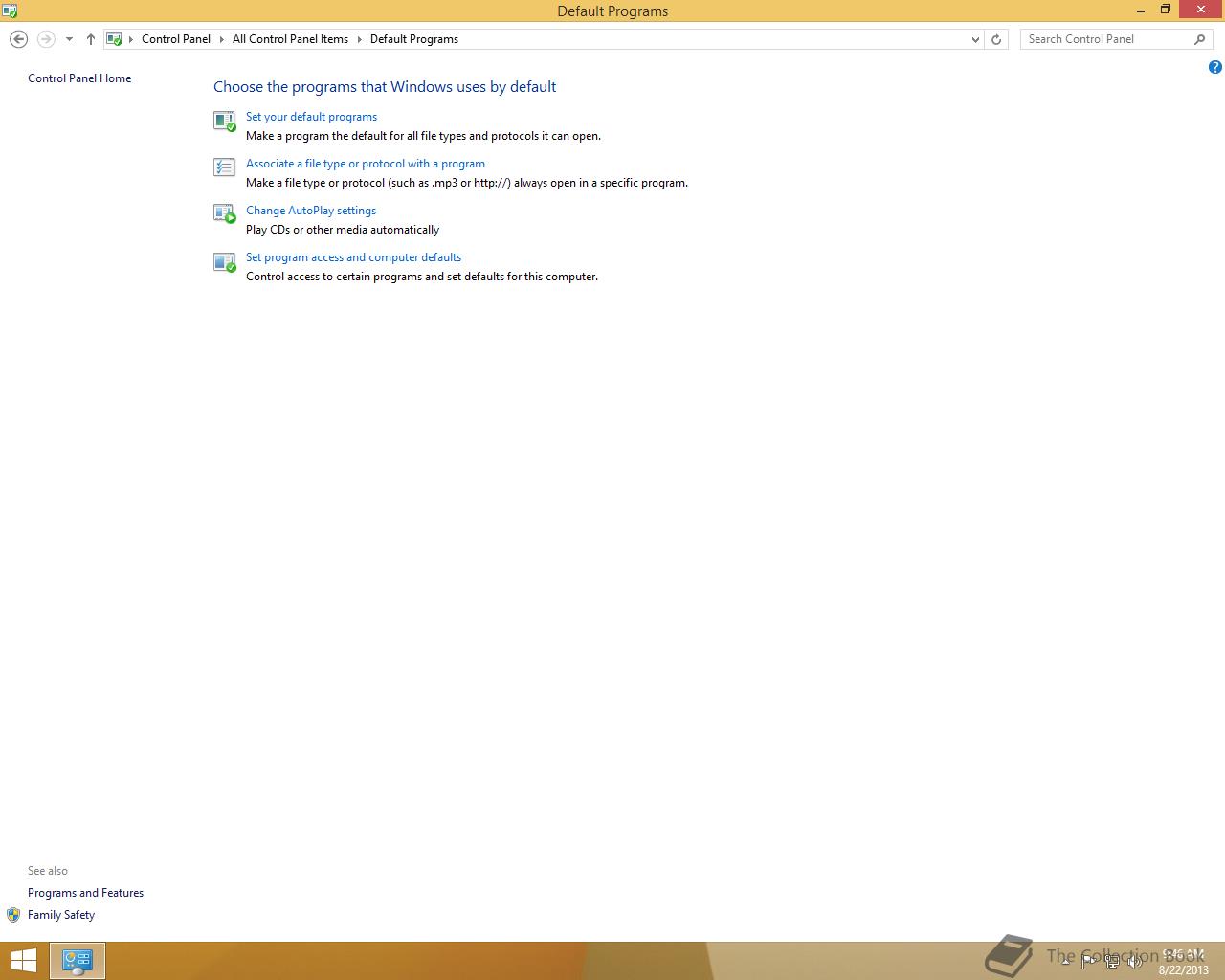Select Control Panel breadcrumb
1225x980 pixels.
[x=176, y=39]
